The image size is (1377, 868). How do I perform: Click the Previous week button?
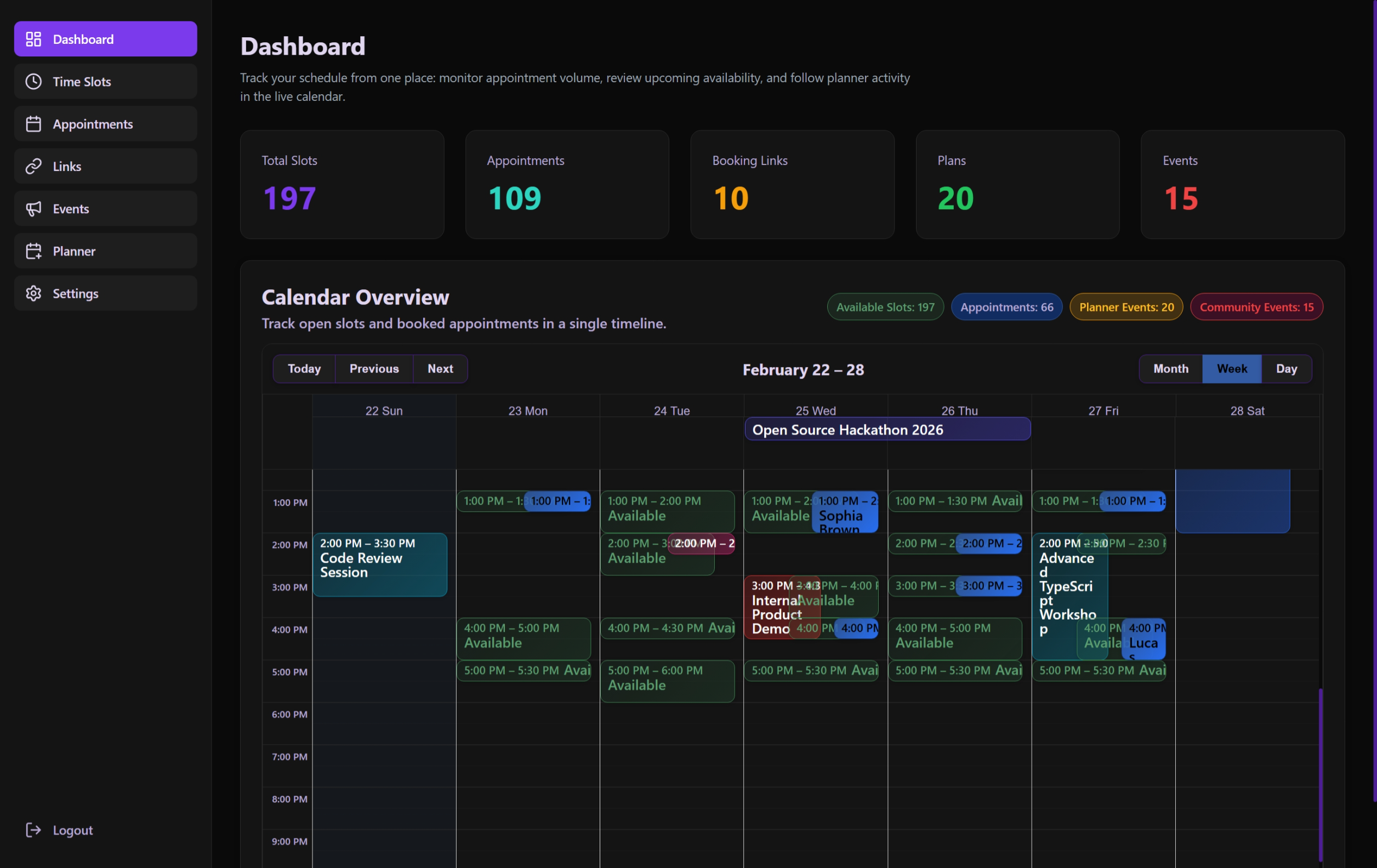click(374, 369)
